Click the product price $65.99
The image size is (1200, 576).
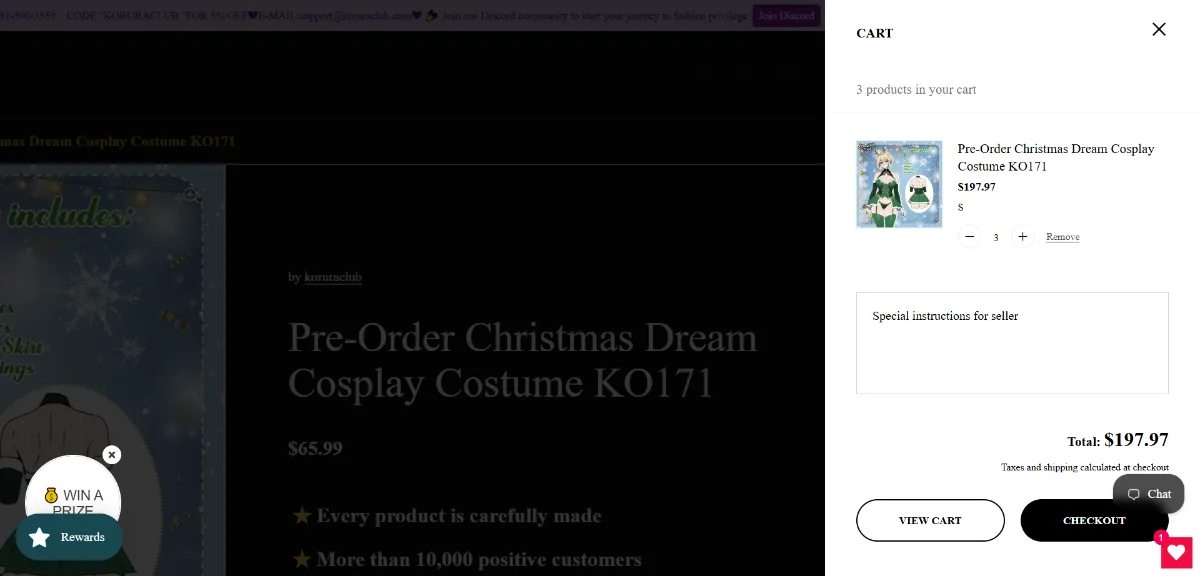[315, 448]
